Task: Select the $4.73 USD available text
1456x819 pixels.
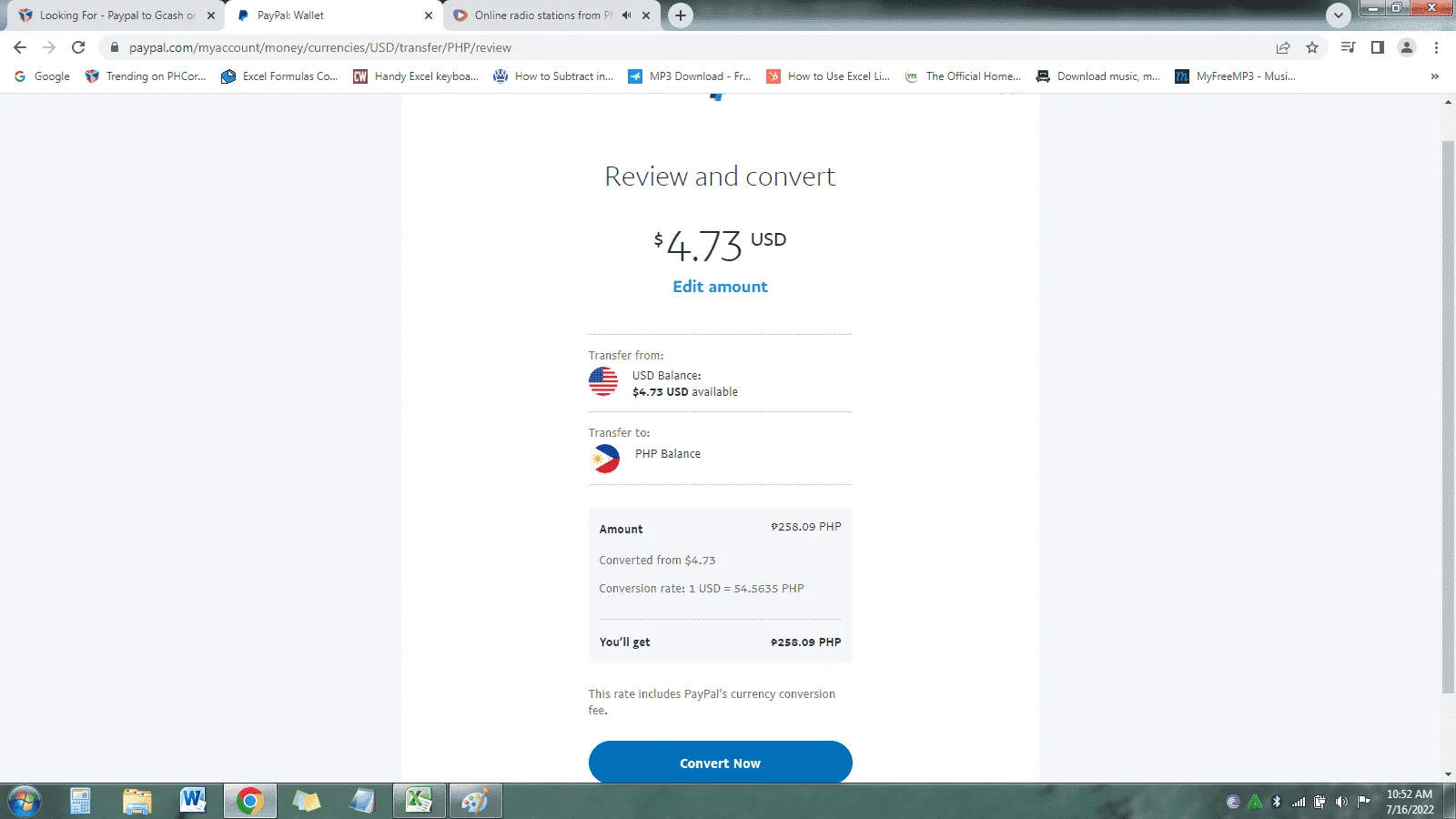Action: [x=685, y=392]
